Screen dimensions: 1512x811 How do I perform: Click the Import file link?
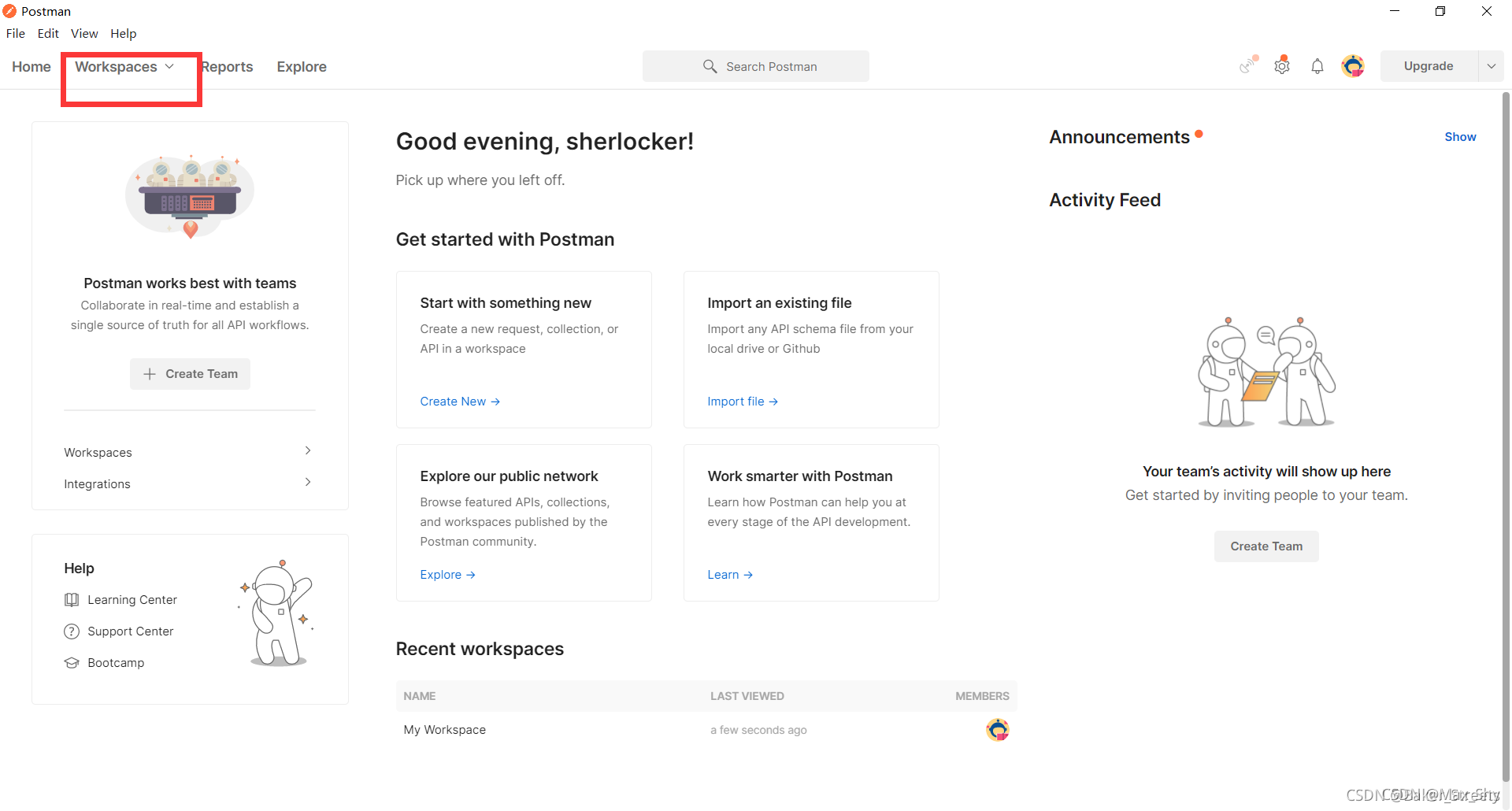[743, 402]
